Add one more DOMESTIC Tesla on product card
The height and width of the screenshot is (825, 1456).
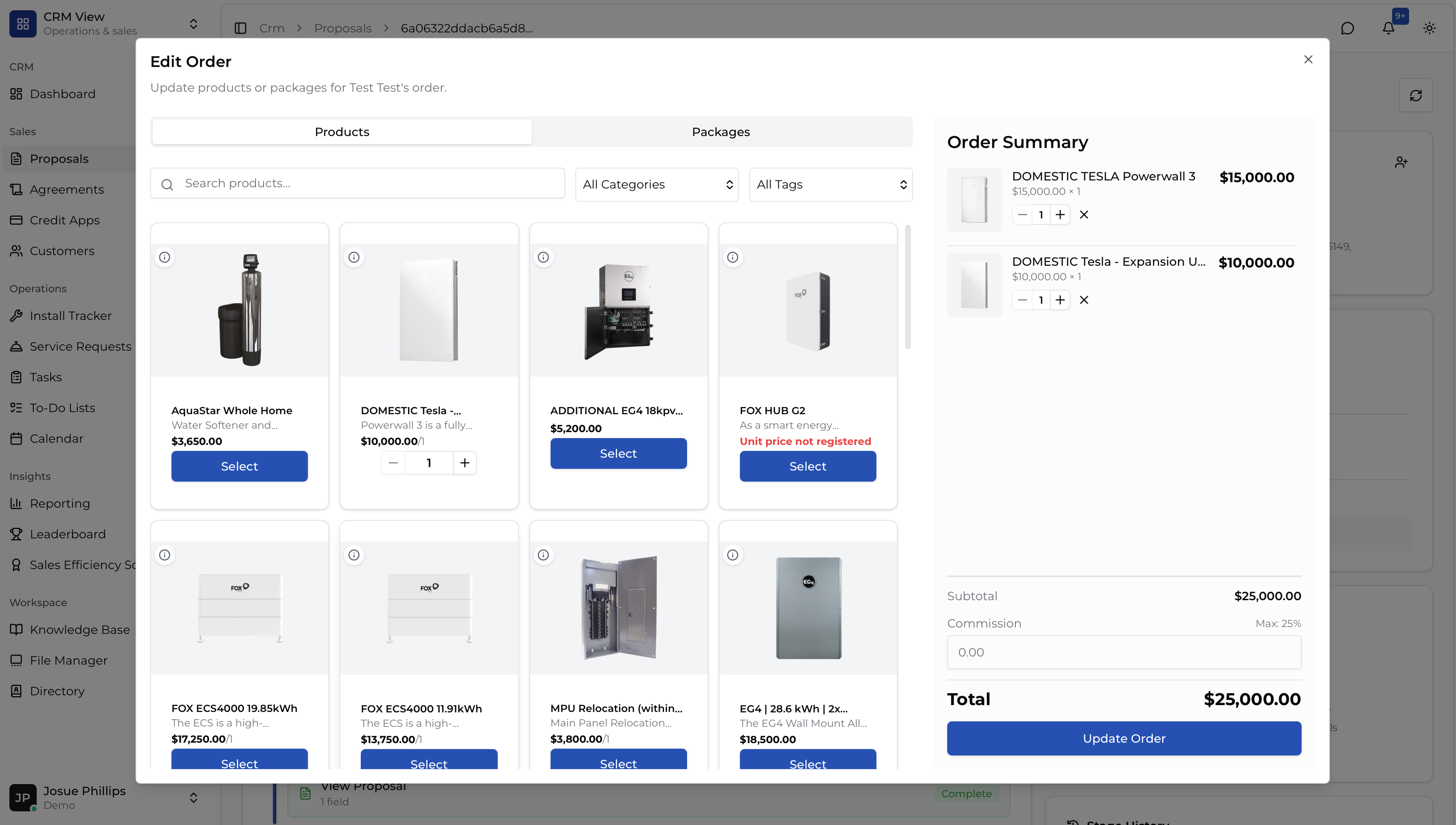465,463
